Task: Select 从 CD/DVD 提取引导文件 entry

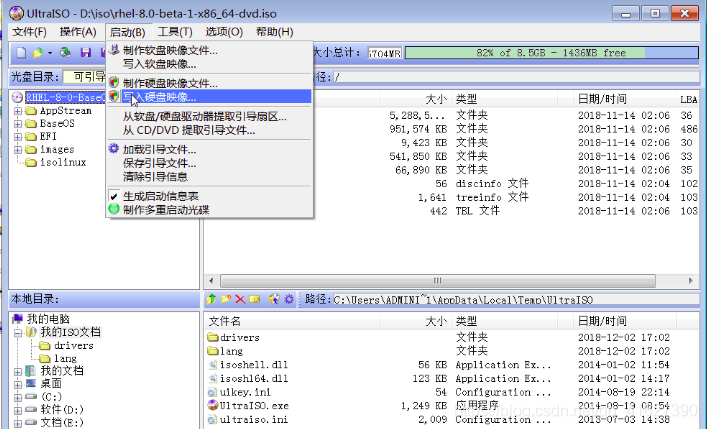Action: (x=210, y=130)
